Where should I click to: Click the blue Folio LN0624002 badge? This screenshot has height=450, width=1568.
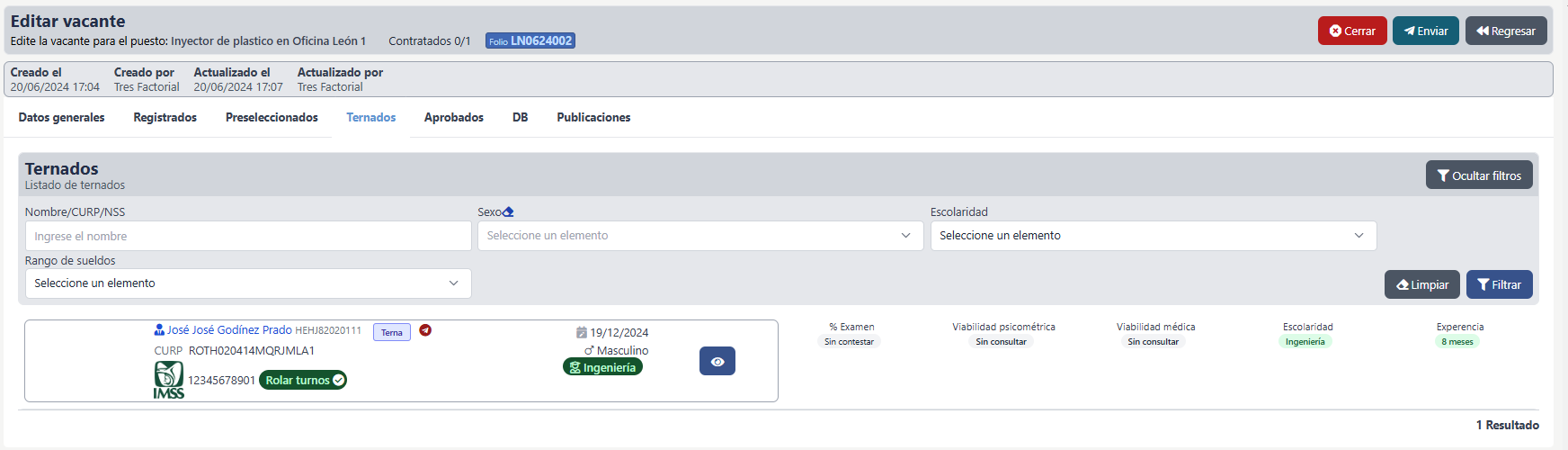coord(530,41)
